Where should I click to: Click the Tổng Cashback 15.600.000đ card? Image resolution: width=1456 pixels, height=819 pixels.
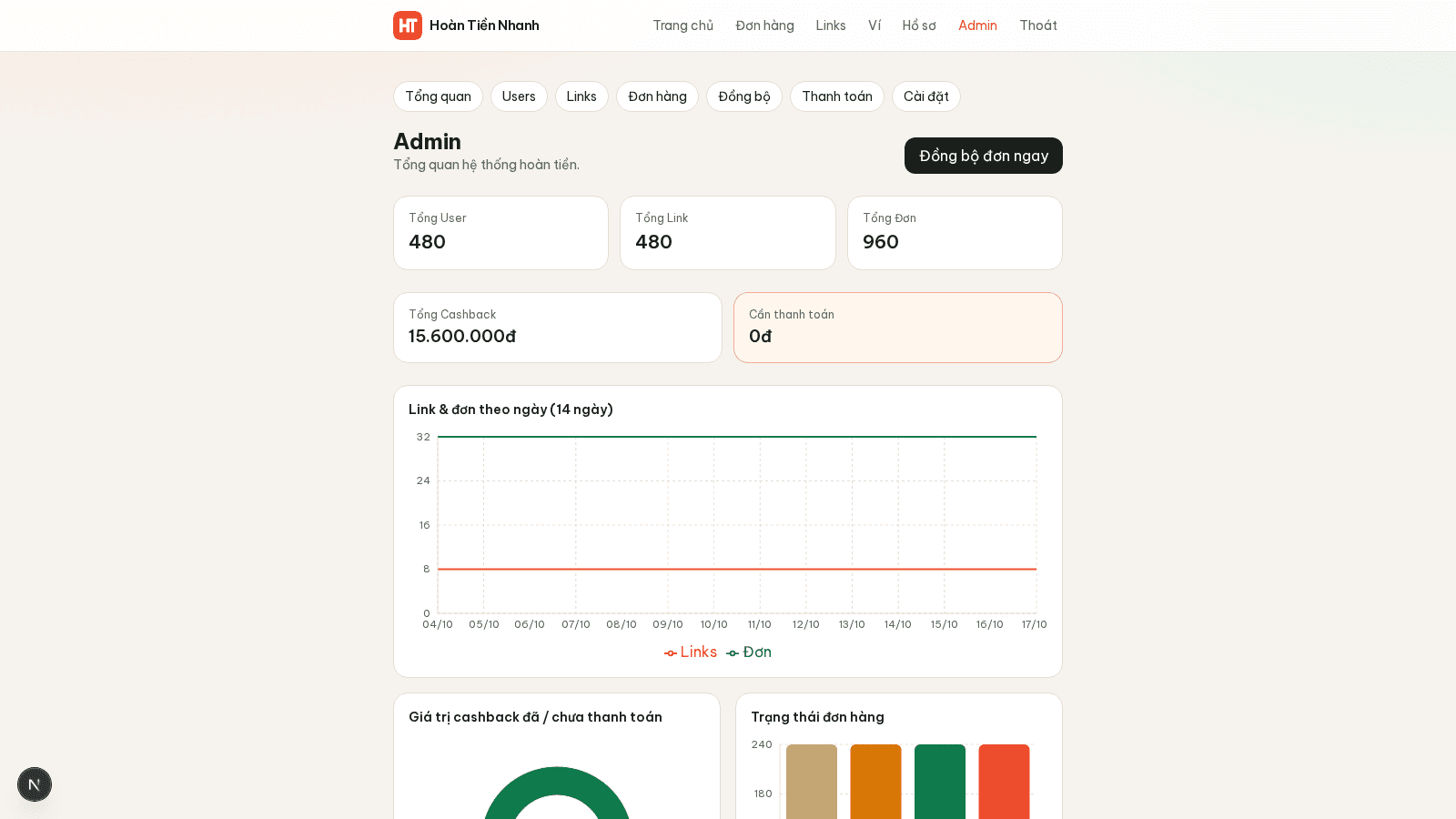click(x=558, y=328)
